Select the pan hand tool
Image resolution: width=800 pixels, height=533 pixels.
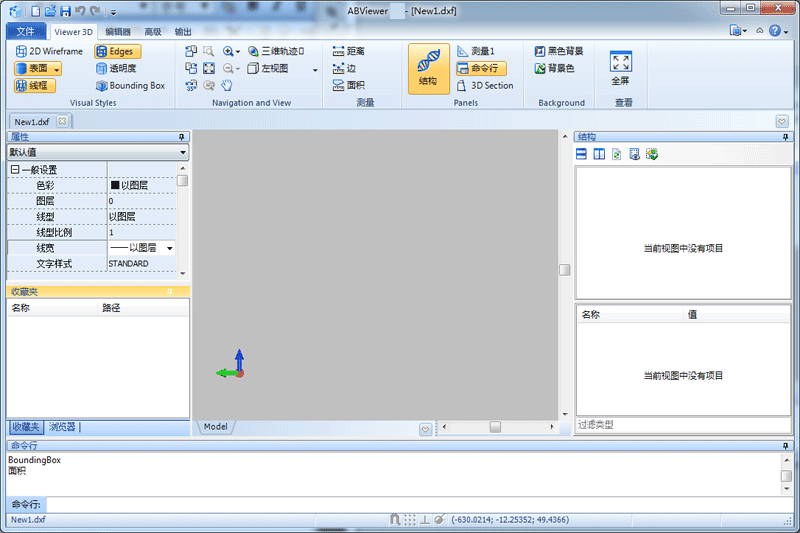[227, 85]
